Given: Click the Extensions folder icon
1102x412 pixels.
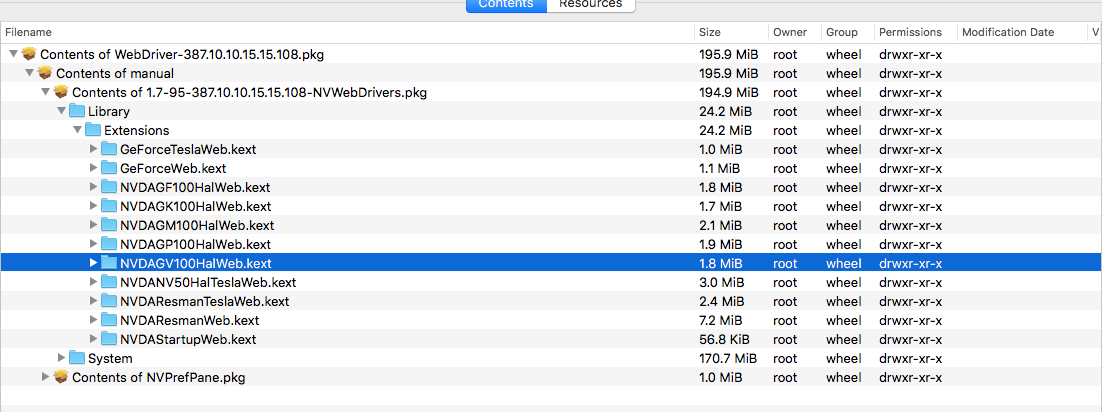Looking at the screenshot, I should tap(93, 130).
